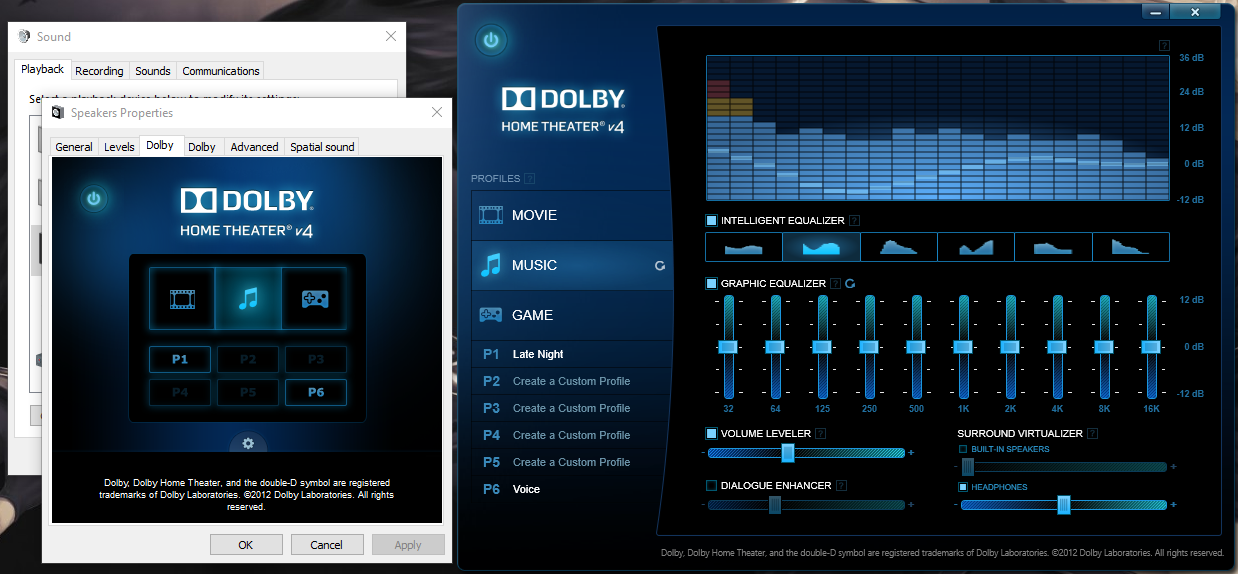1238x574 pixels.
Task: Select P3 Create a Custom Profile
Action: [572, 408]
